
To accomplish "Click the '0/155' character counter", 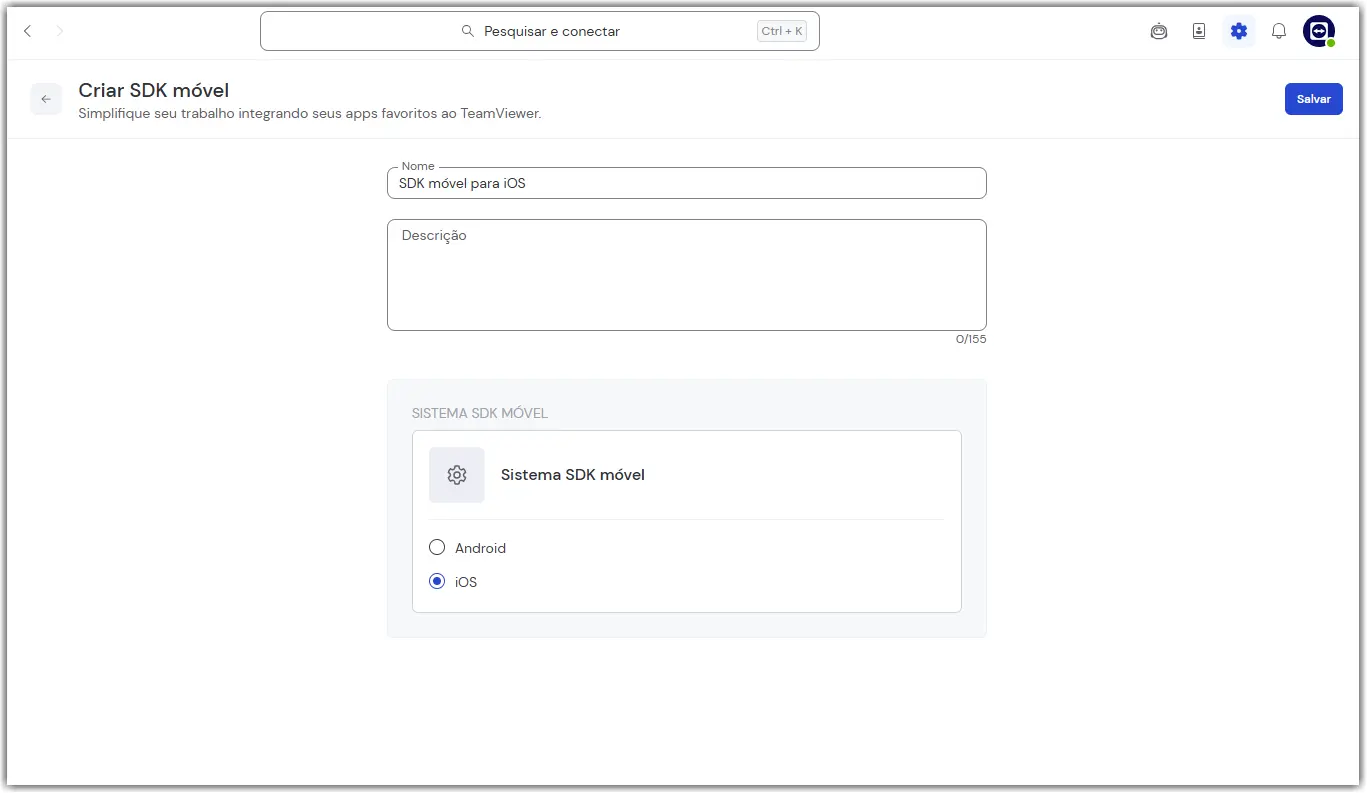I will [x=971, y=339].
